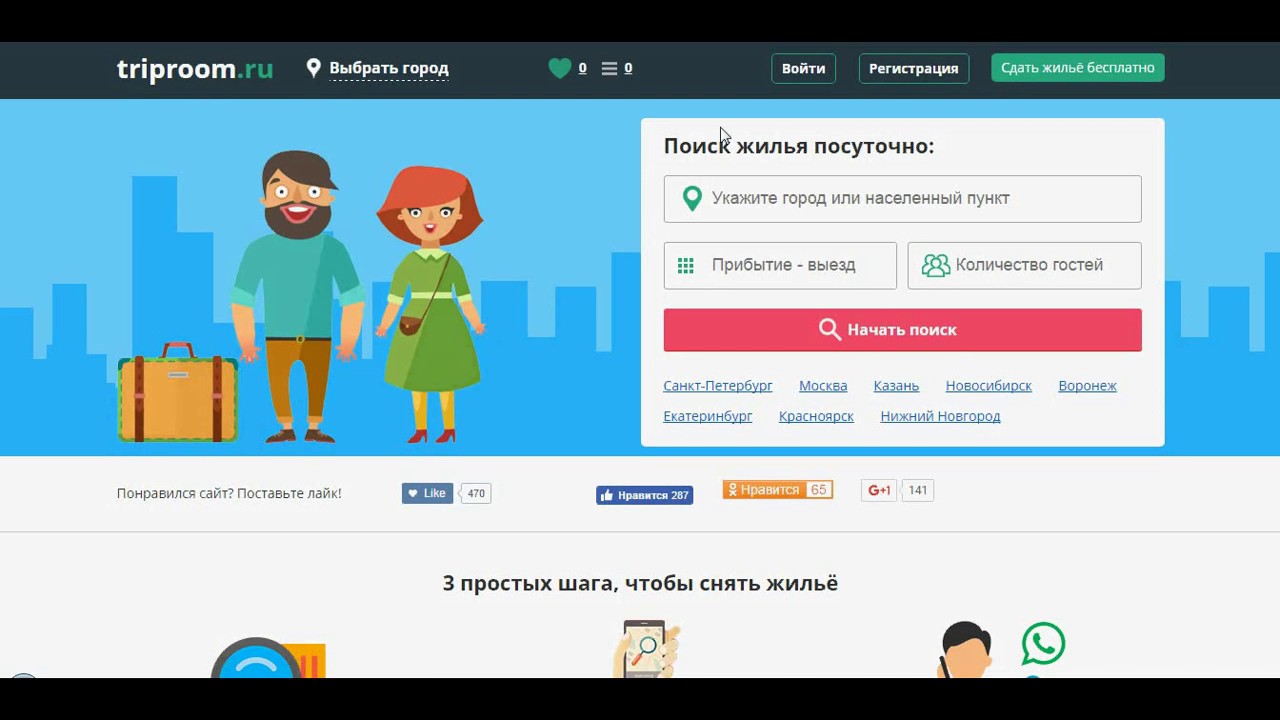Select the Казань link
Screen dimensions: 1280x720
point(896,386)
